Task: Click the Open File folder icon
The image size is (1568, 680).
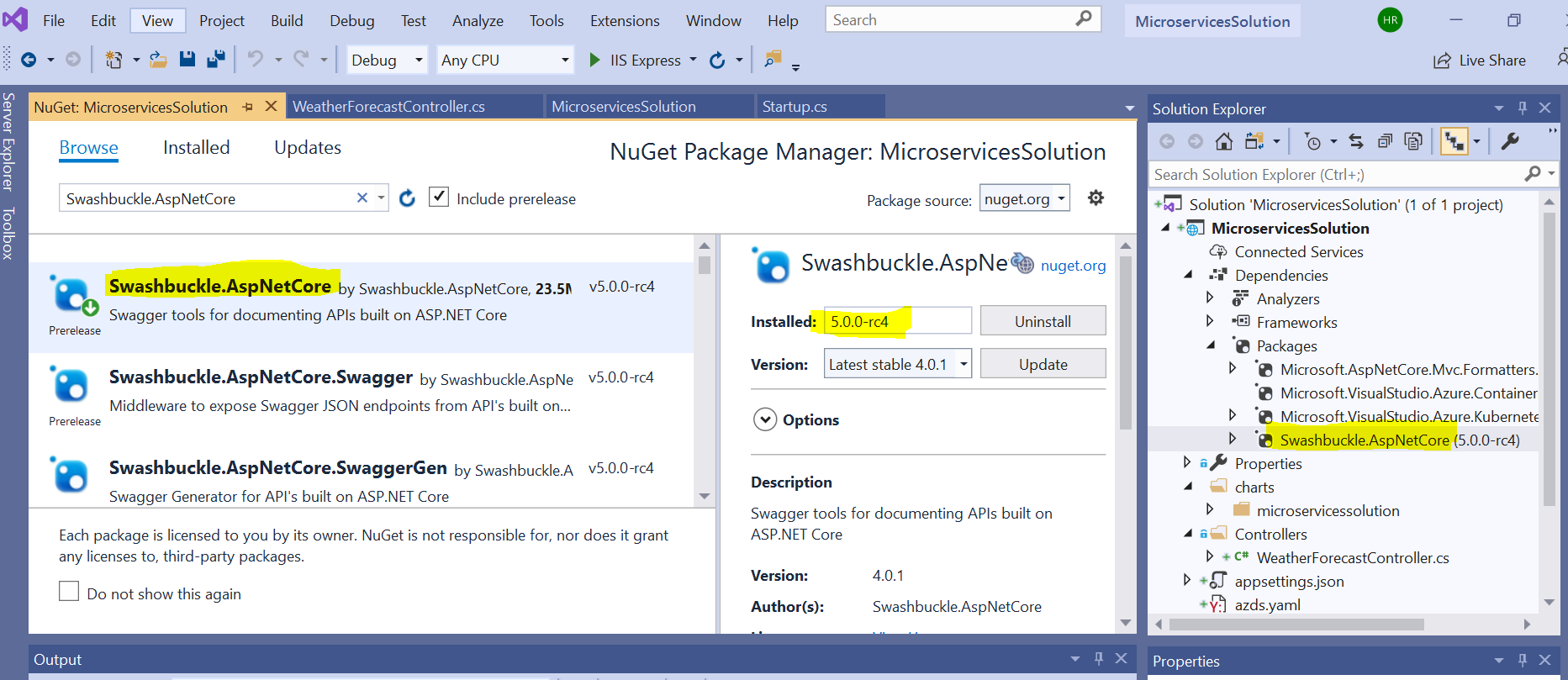Action: coord(158,60)
